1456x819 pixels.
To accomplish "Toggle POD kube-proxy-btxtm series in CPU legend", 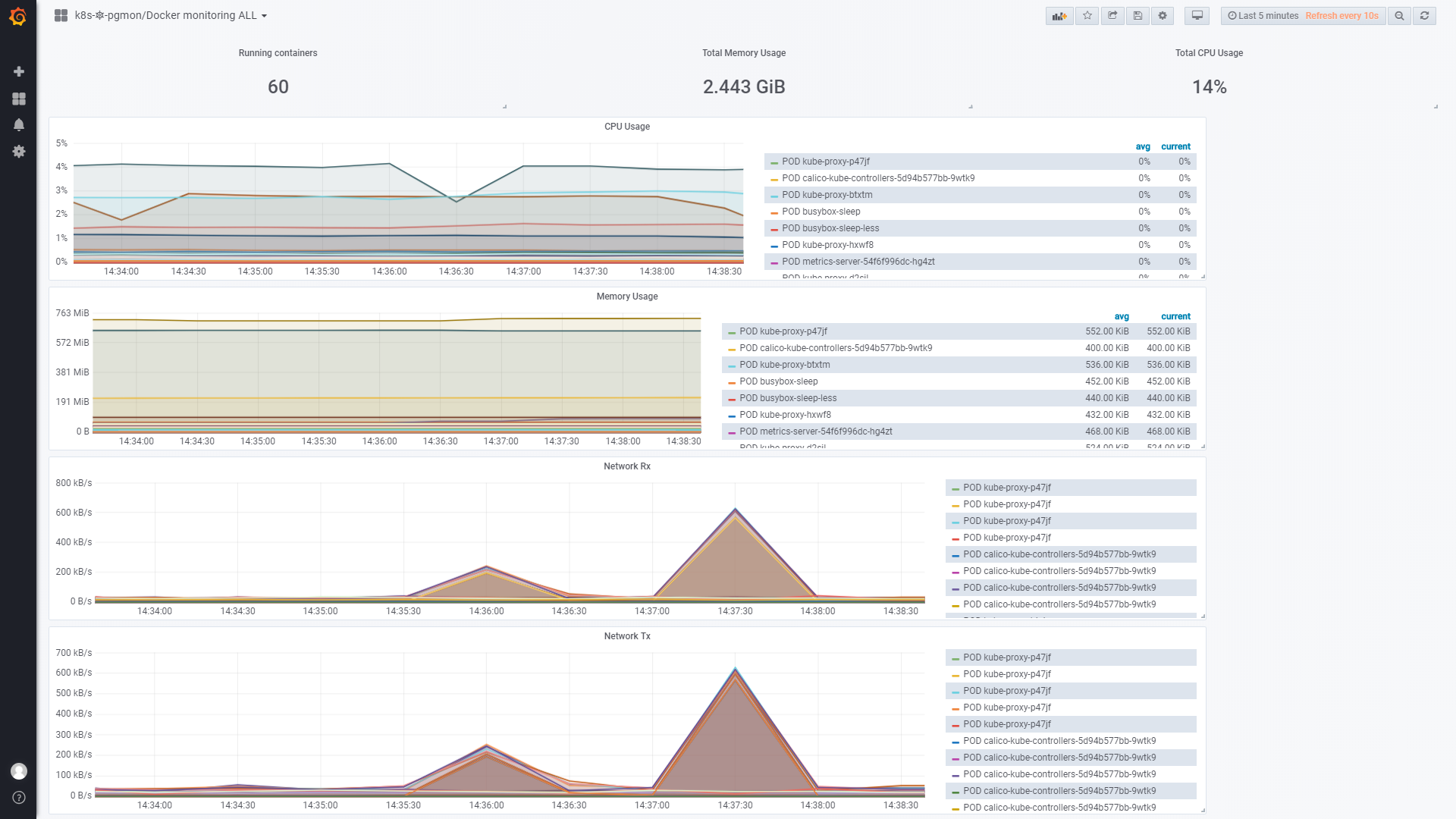I will tap(827, 195).
